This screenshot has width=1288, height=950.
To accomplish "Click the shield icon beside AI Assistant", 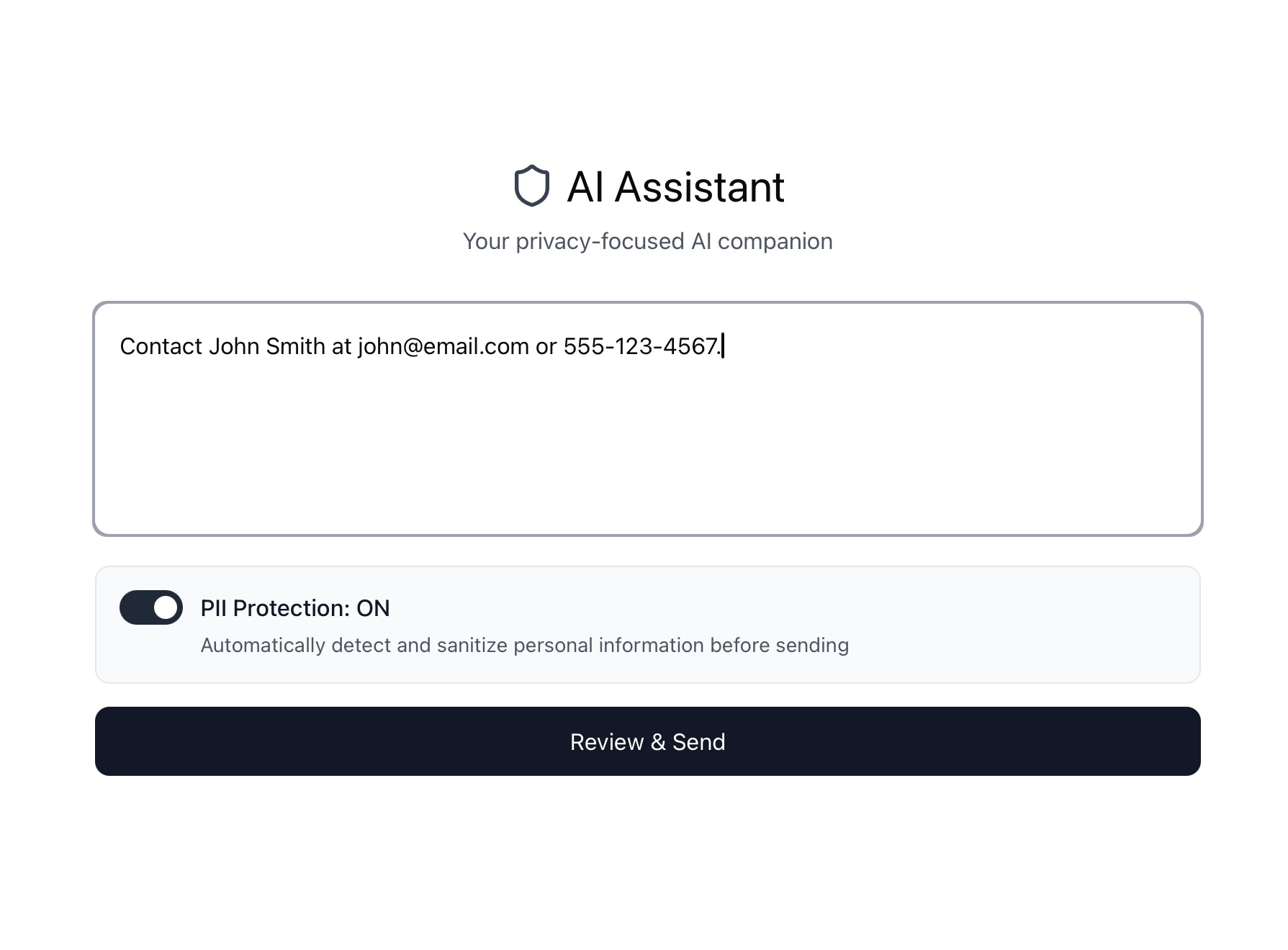I will (x=531, y=186).
